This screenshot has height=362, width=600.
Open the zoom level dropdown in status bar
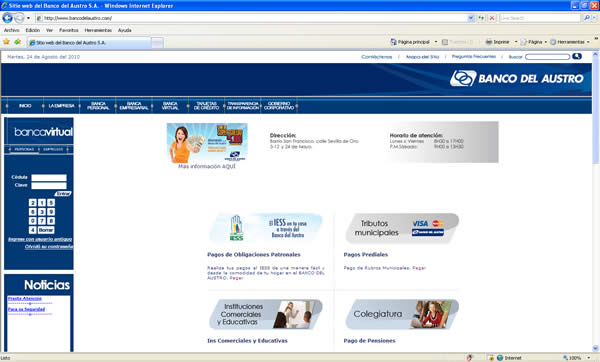589,358
